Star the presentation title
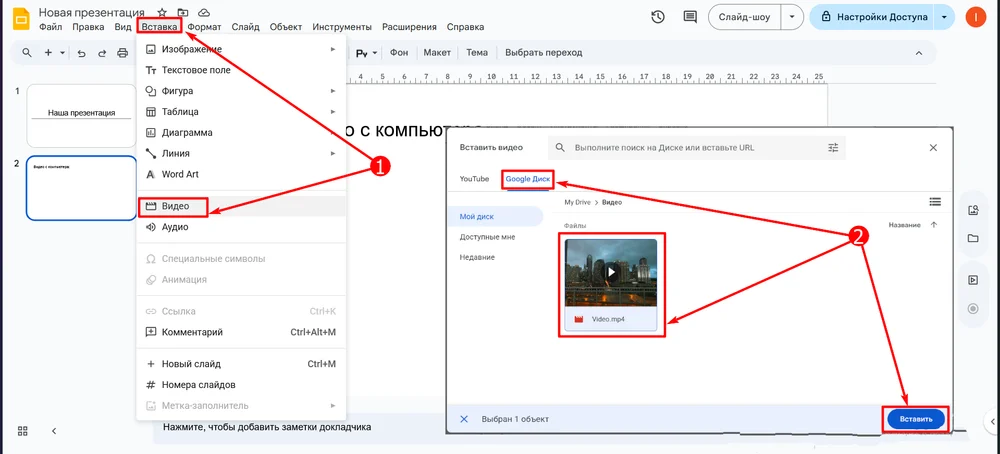Viewport: 1000px width, 454px height. click(x=163, y=11)
